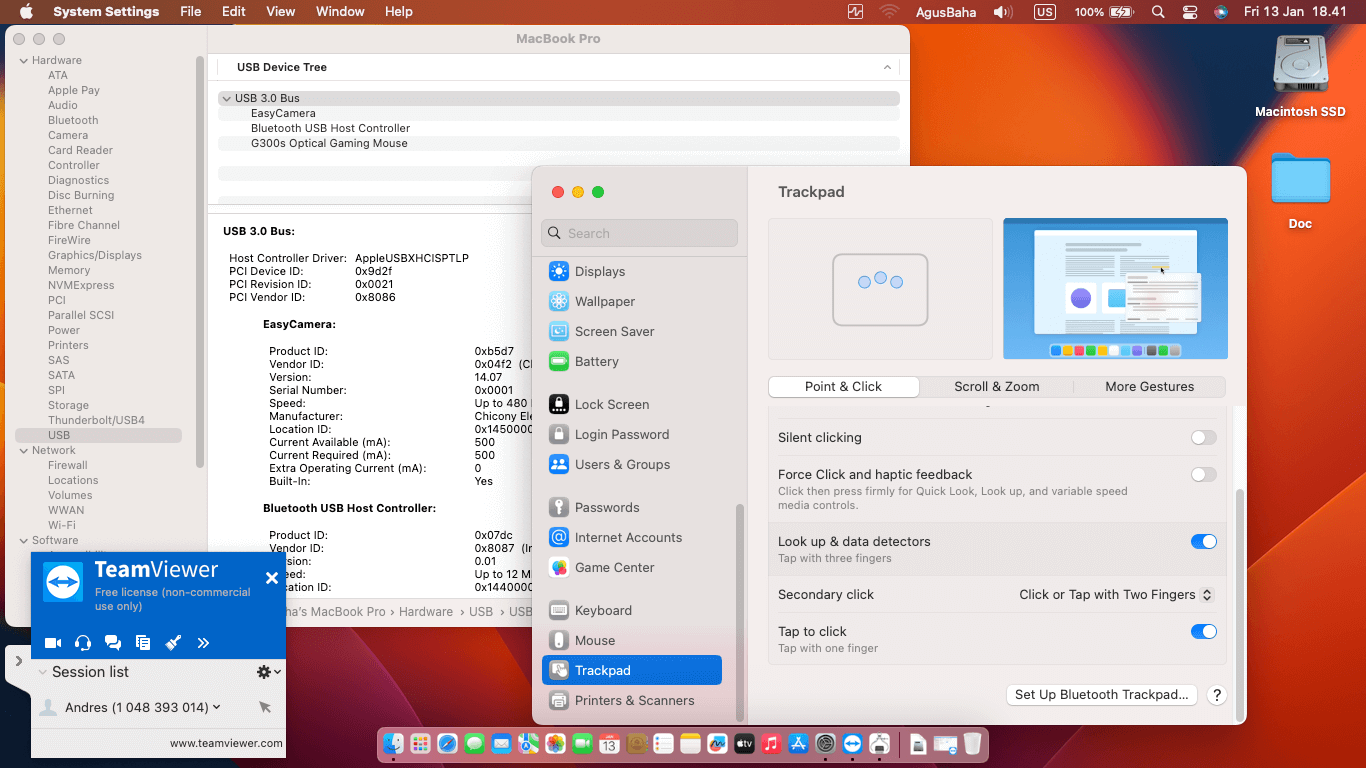The width and height of the screenshot is (1366, 768).
Task: Open Keyboard settings pane
Action: [x=631, y=610]
